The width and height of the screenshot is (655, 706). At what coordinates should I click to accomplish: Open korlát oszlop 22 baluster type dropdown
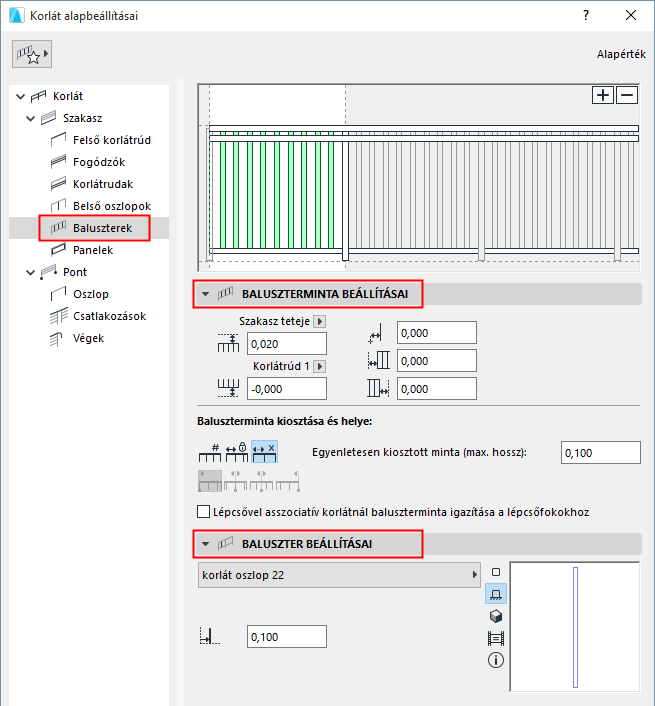coord(339,575)
